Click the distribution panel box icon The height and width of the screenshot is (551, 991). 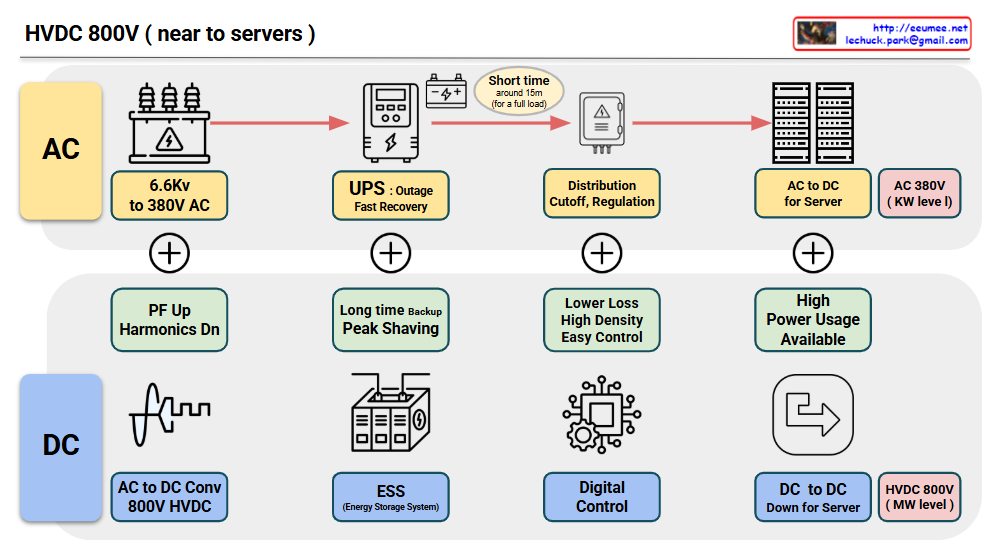click(x=602, y=123)
